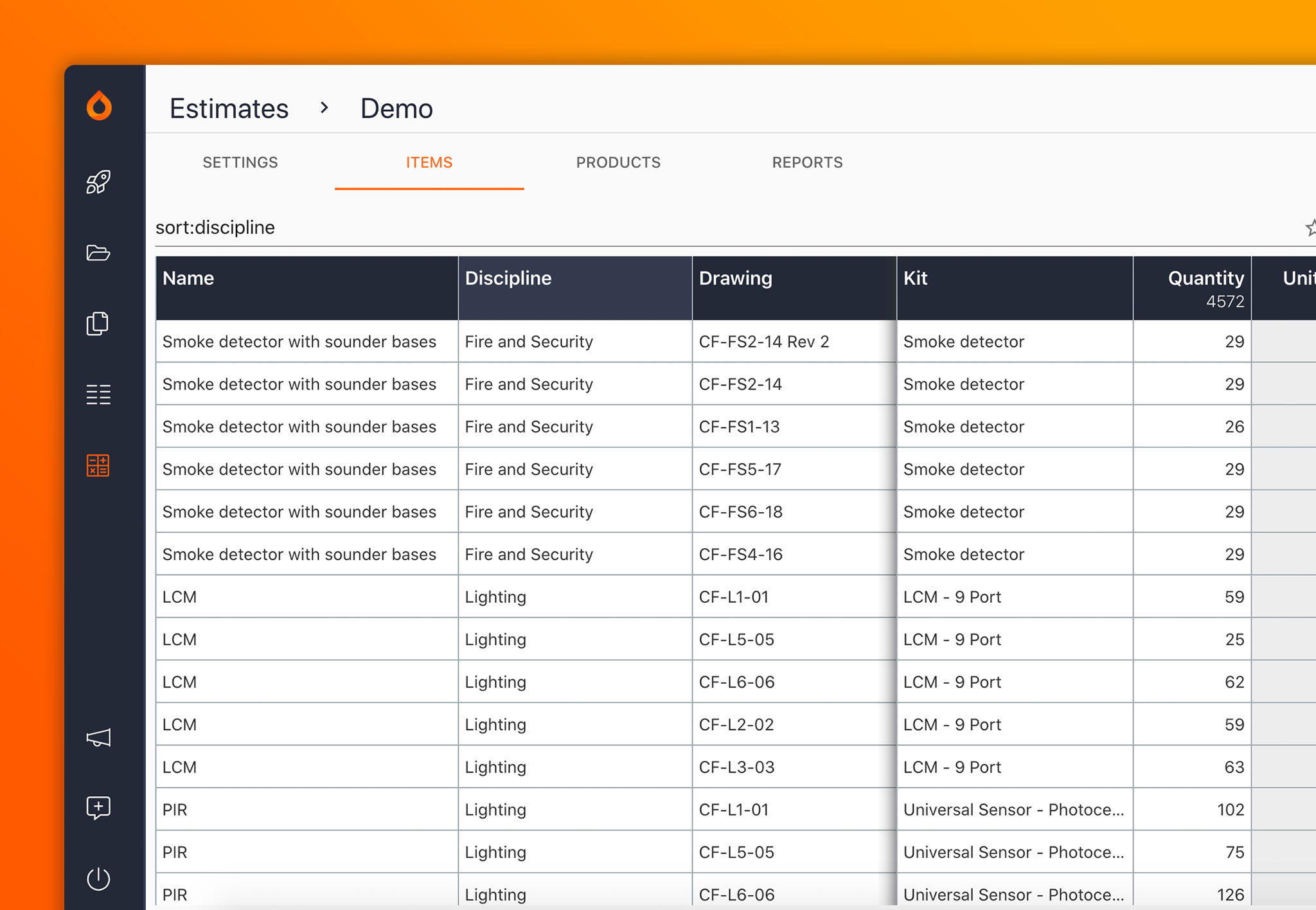Image resolution: width=1316 pixels, height=910 pixels.
Task: Select drawing cell CF-FS2-14 Rev 2
Action: tap(794, 341)
